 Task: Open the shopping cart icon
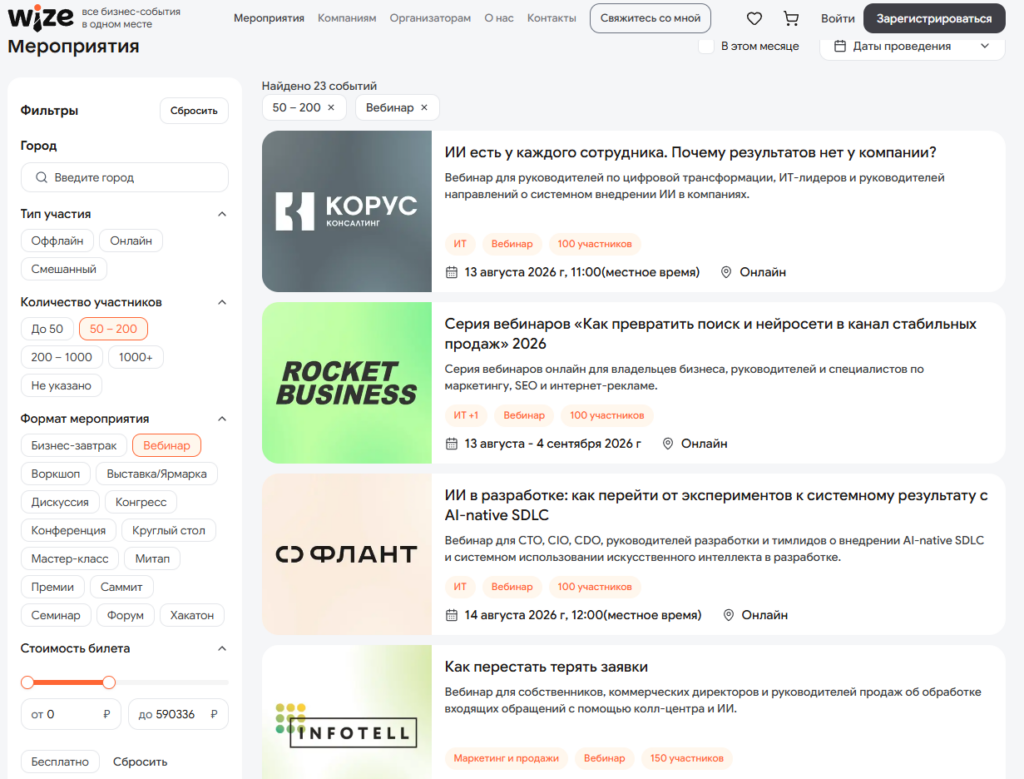click(791, 18)
